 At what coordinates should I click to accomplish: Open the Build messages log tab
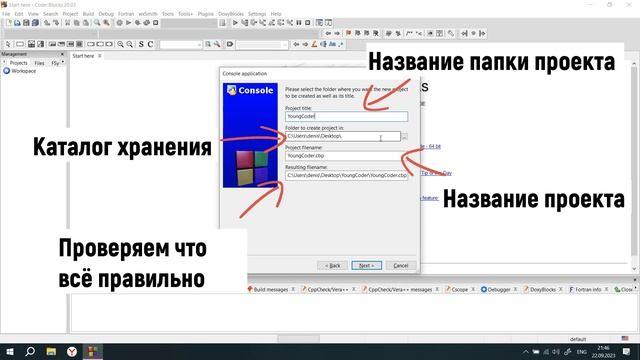[x=271, y=289]
